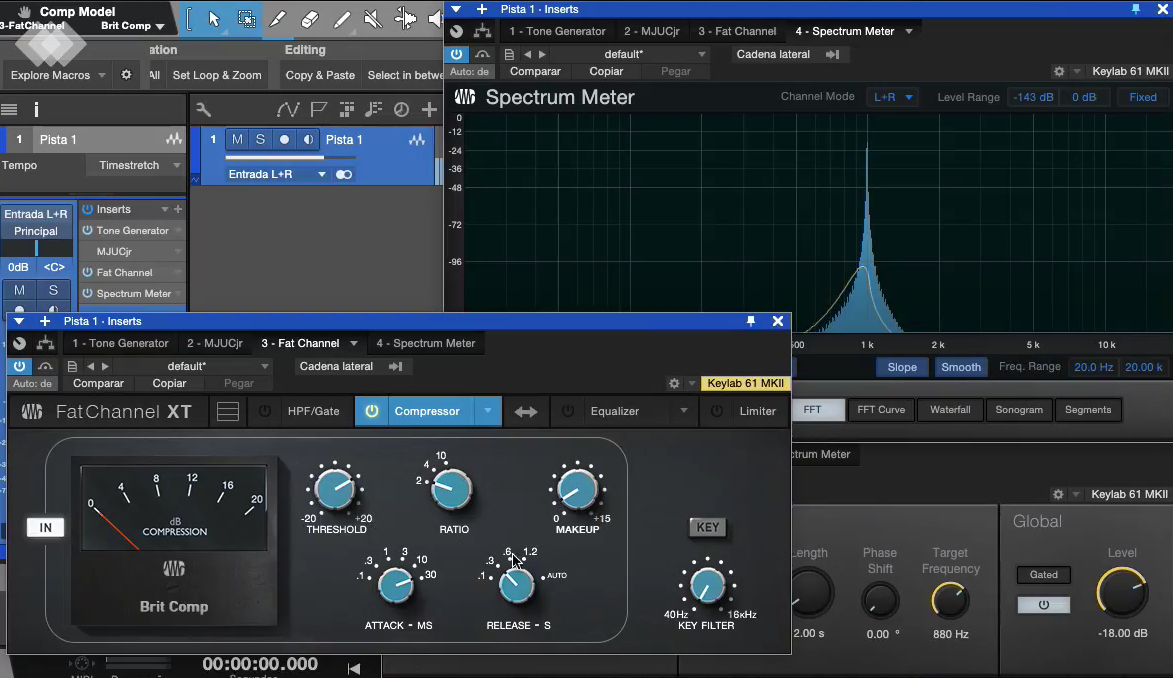Image resolution: width=1173 pixels, height=678 pixels.
Task: Open the Fat Channel window gear settings
Action: pyautogui.click(x=674, y=383)
